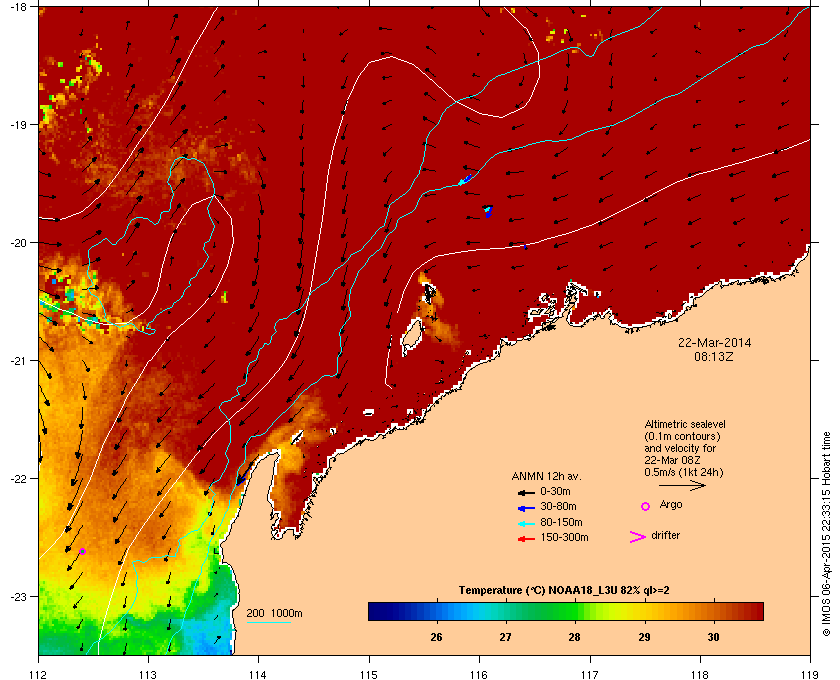This screenshot has height=680, width=840.
Task: Click the longitude 112 axis label
Action: (x=39, y=675)
